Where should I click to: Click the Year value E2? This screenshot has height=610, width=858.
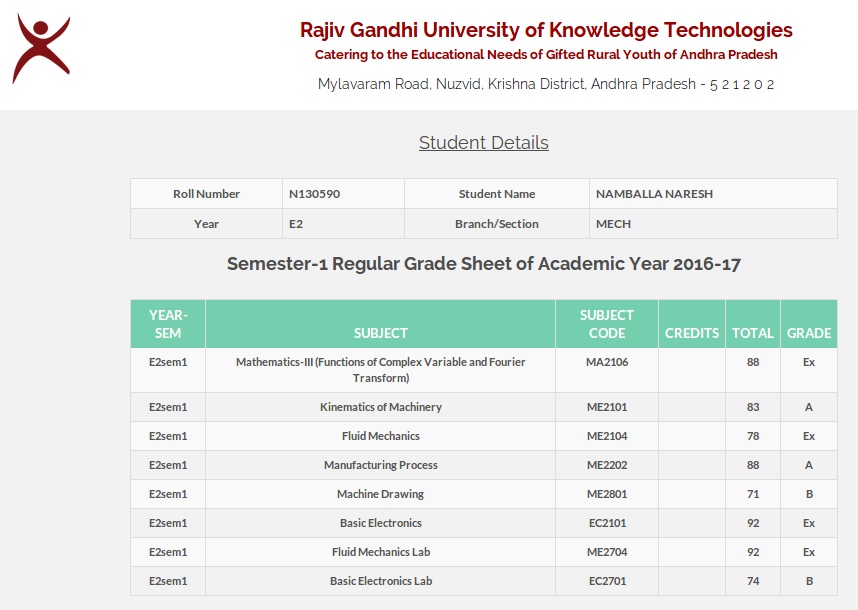click(x=295, y=224)
